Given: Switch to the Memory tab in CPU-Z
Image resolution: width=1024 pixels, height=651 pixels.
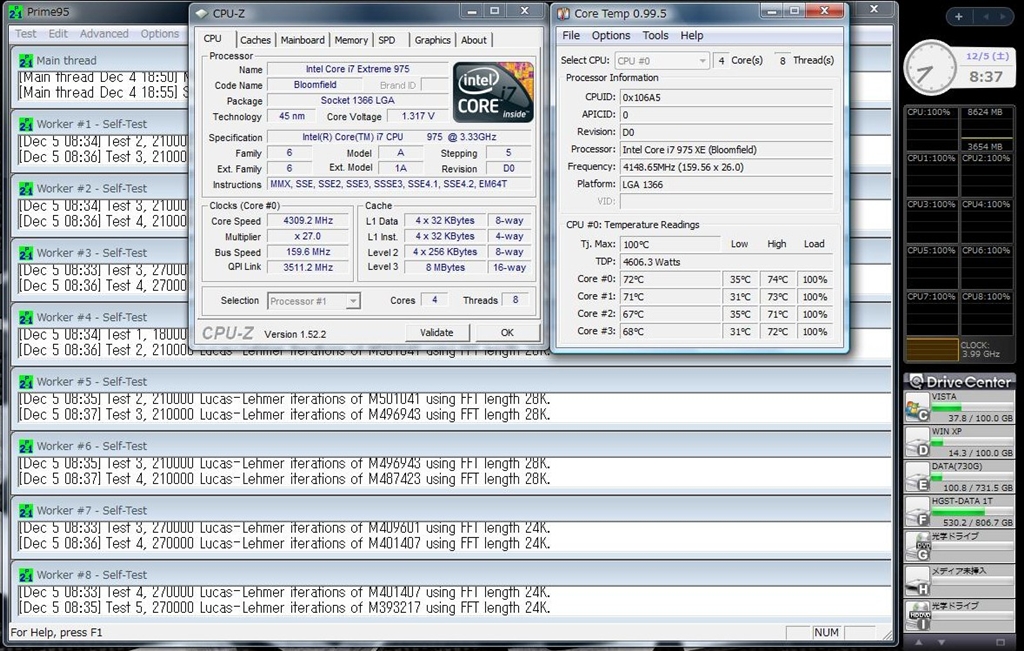Looking at the screenshot, I should tap(351, 40).
